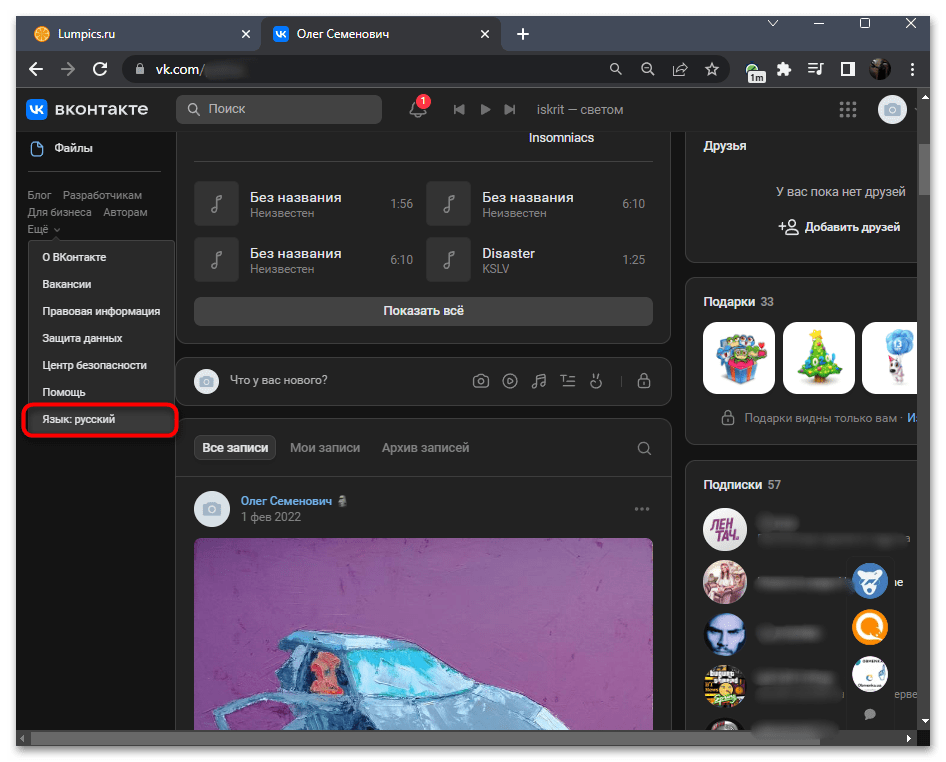The image size is (946, 762).
Task: Open the three-dot menu of Олег Семенович post
Action: click(642, 509)
